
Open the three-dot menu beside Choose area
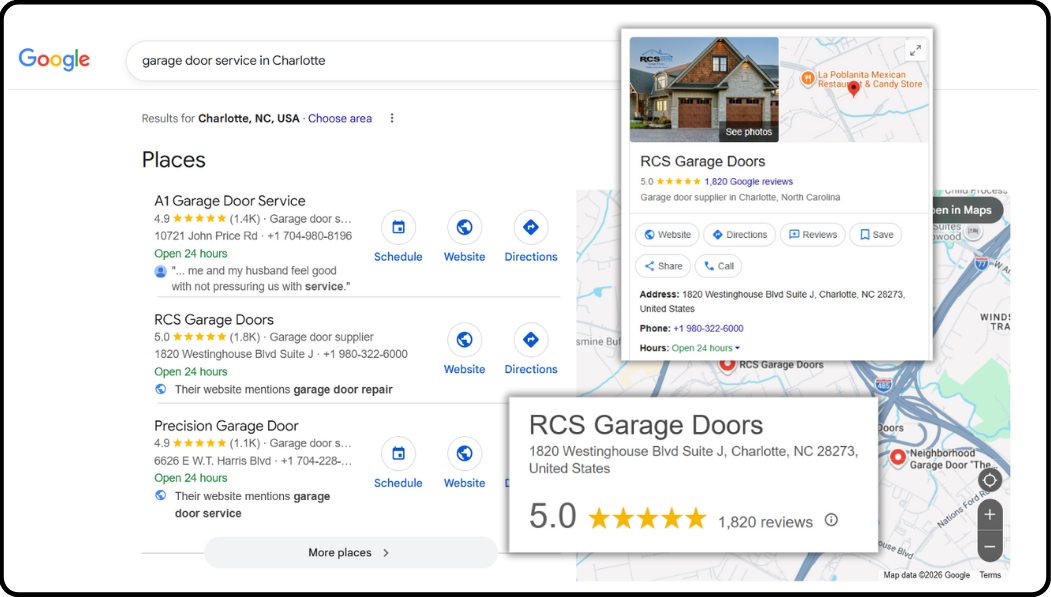(x=391, y=118)
